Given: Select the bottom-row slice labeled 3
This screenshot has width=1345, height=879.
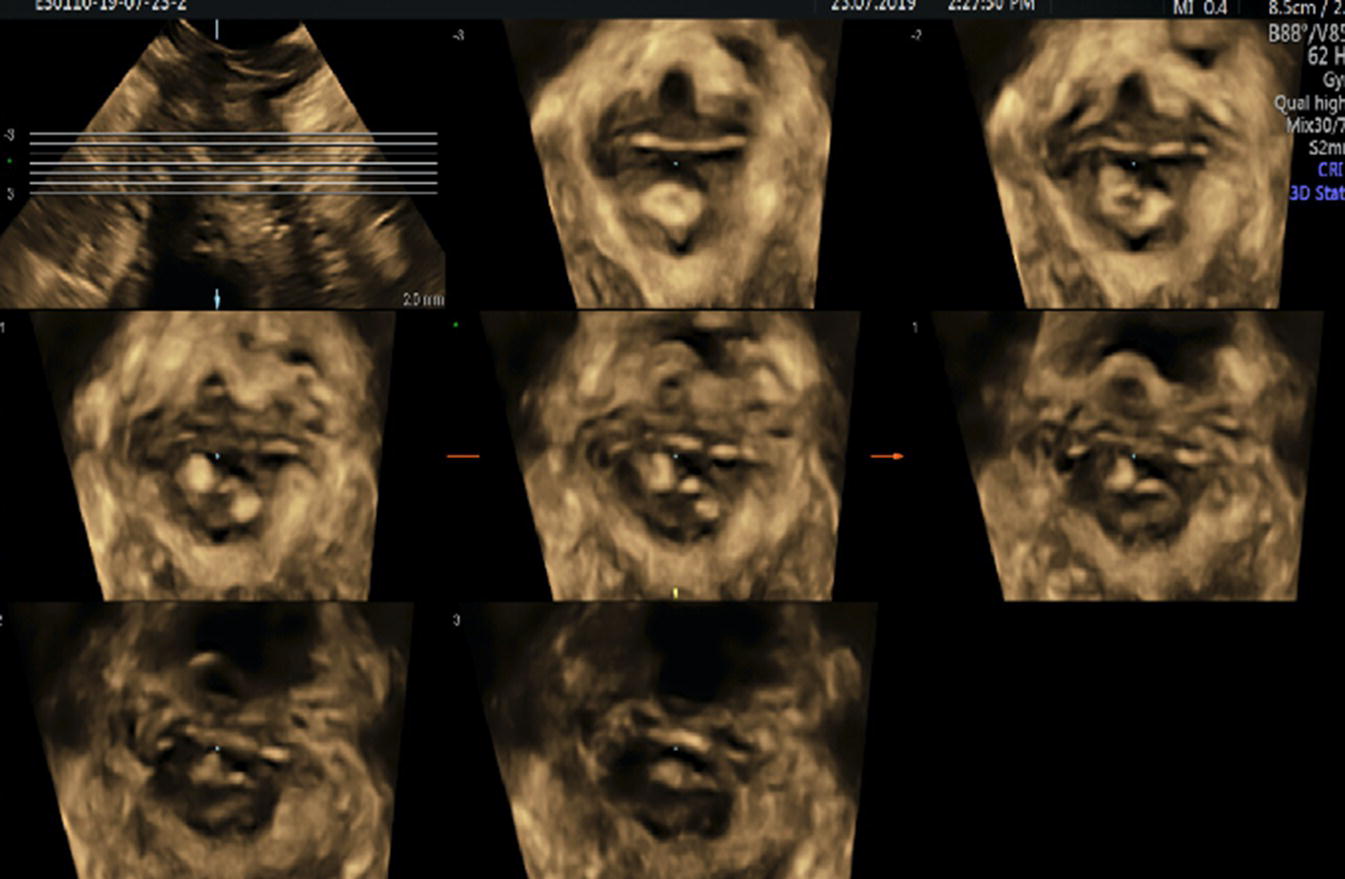Looking at the screenshot, I should click(x=672, y=741).
